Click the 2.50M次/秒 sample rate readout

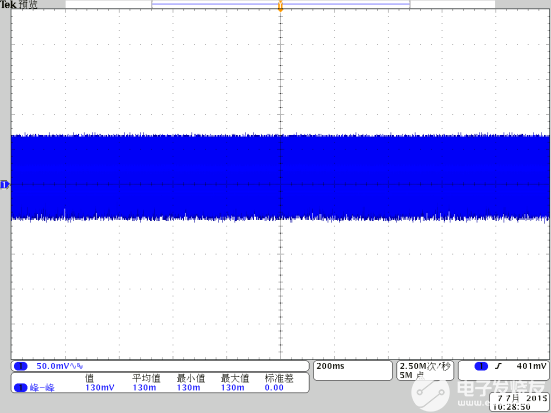coord(425,366)
